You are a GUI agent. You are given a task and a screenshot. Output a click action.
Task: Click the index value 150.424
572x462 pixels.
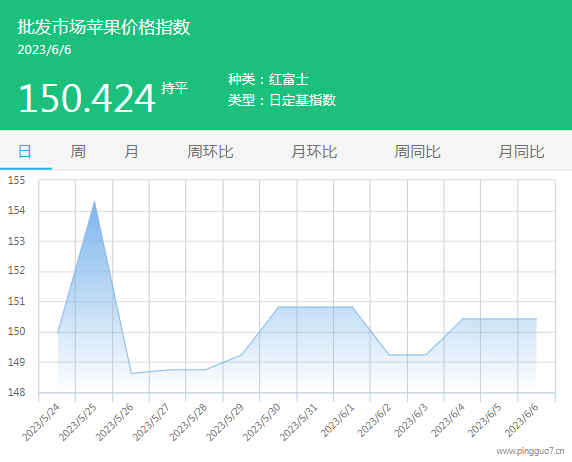87,98
